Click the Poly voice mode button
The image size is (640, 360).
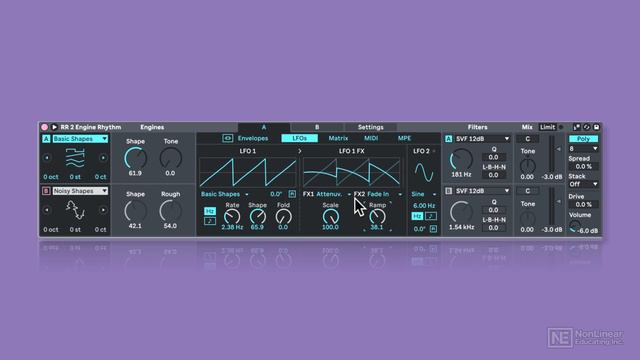pos(583,139)
